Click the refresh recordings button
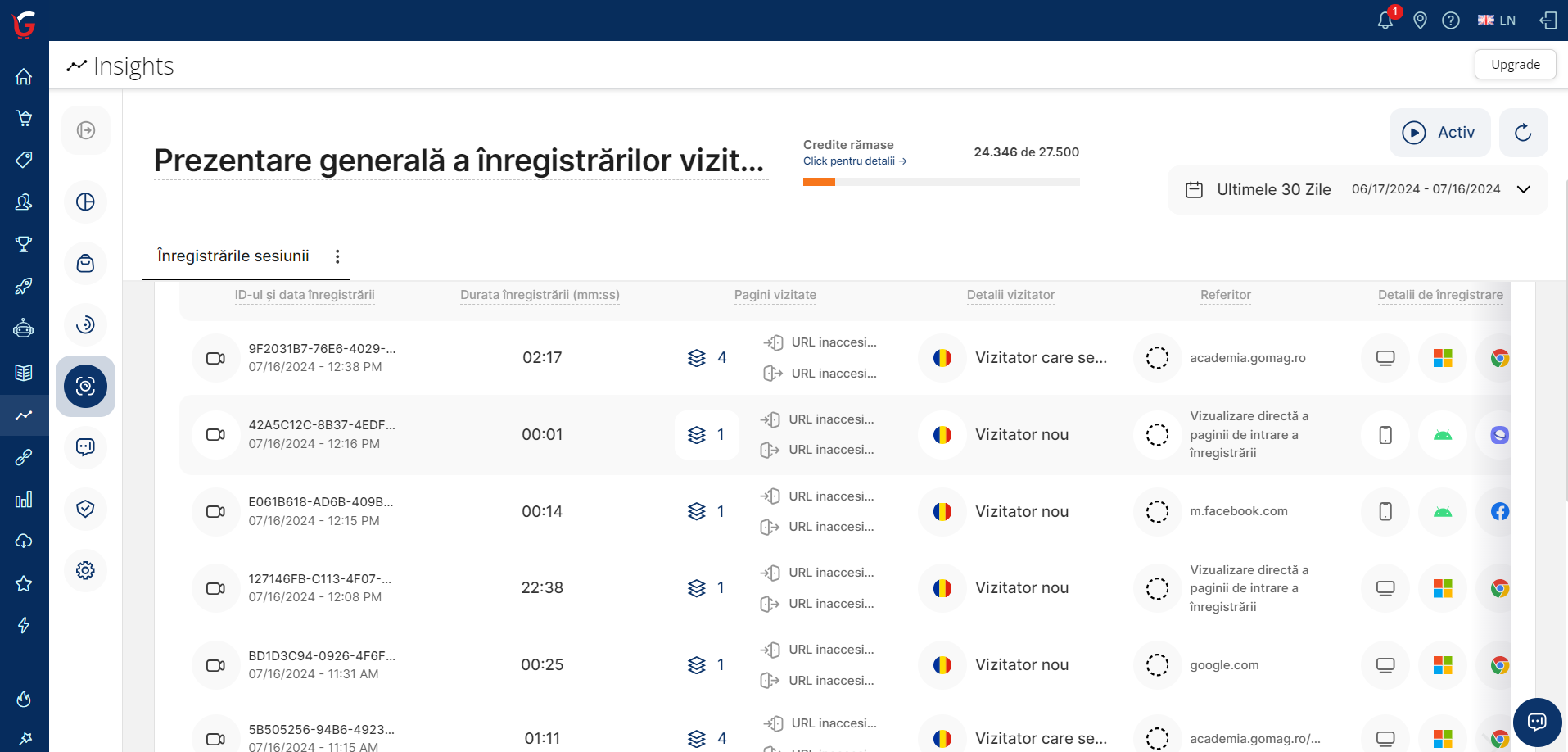 coord(1523,133)
